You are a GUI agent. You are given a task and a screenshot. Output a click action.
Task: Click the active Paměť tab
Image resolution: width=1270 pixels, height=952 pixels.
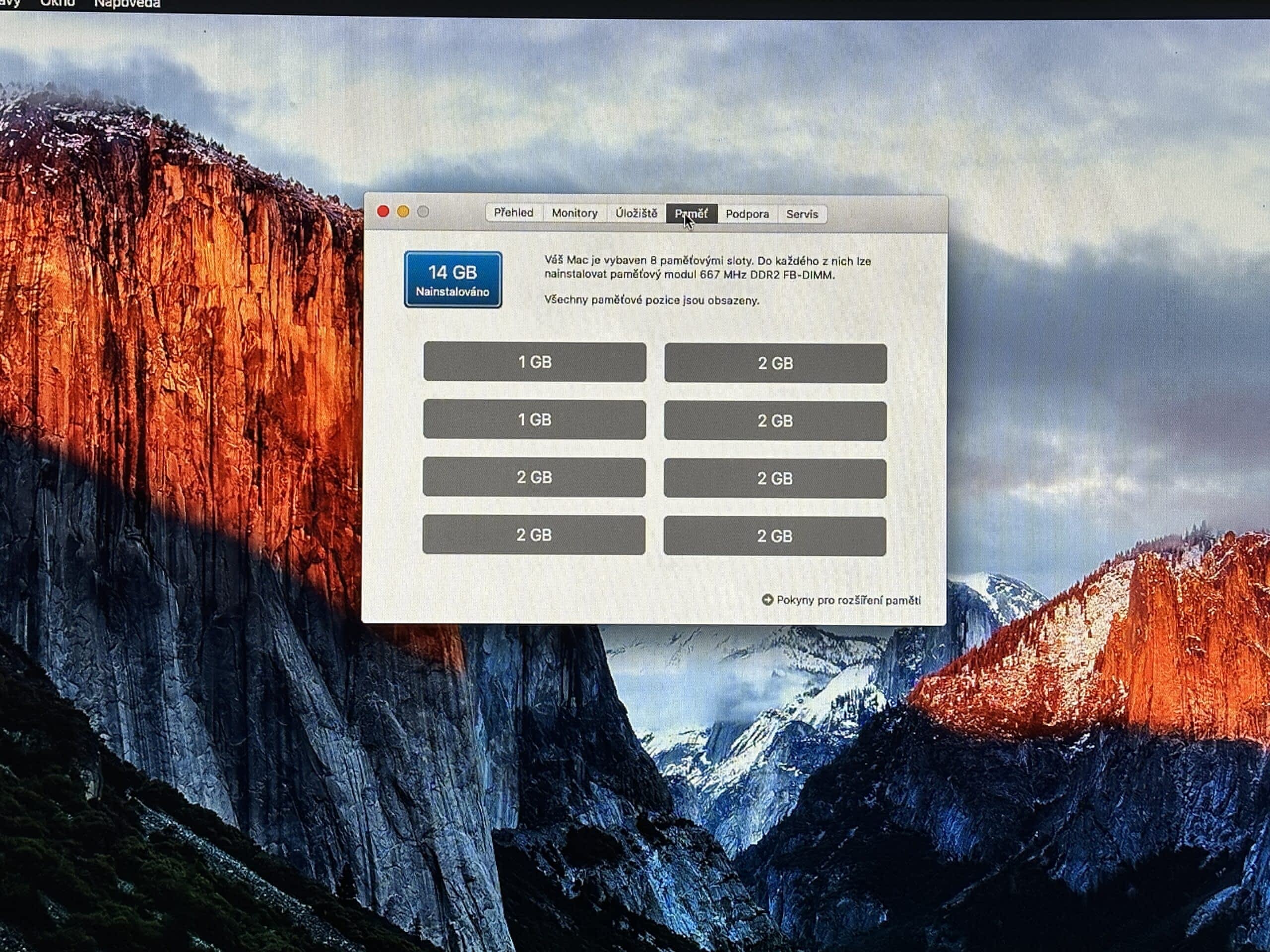691,214
